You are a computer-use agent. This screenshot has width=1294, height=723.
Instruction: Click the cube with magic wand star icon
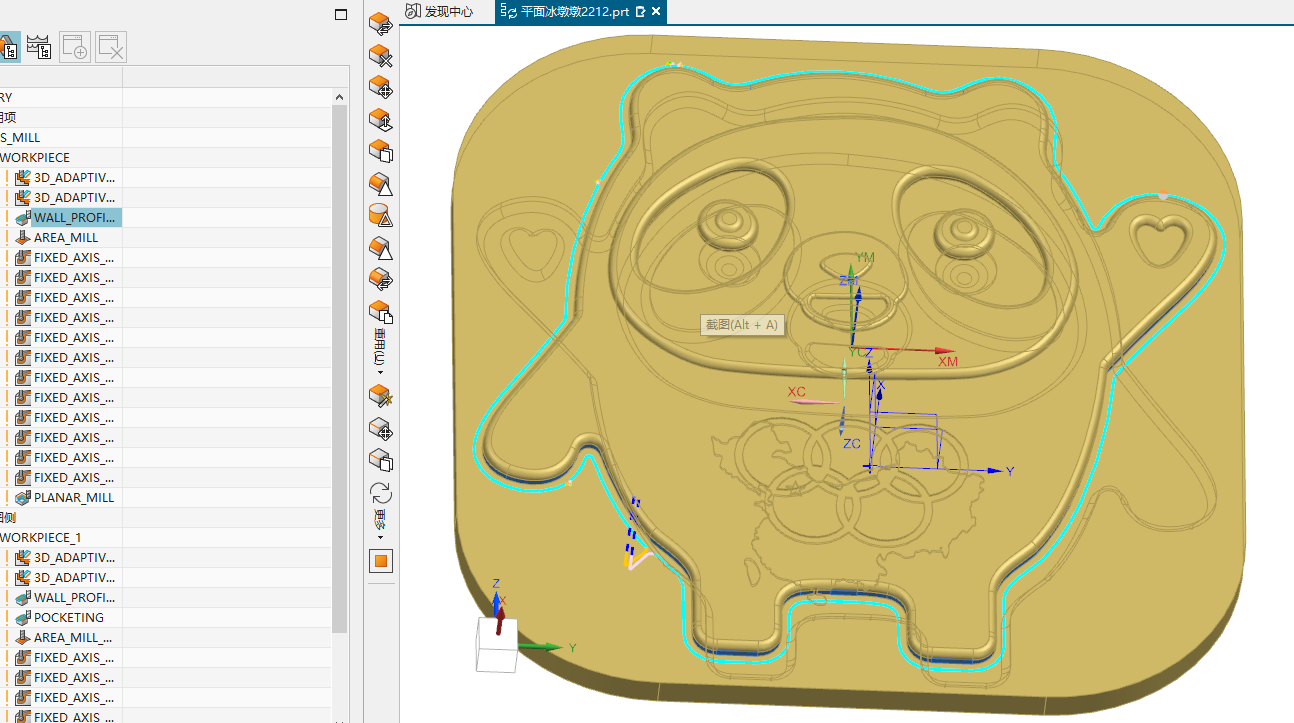point(380,397)
